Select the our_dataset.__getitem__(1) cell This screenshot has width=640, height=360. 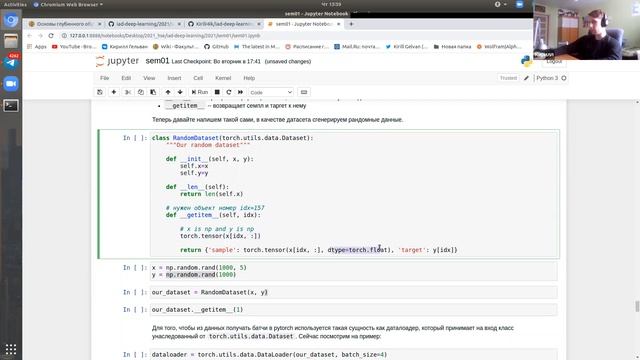click(x=353, y=309)
